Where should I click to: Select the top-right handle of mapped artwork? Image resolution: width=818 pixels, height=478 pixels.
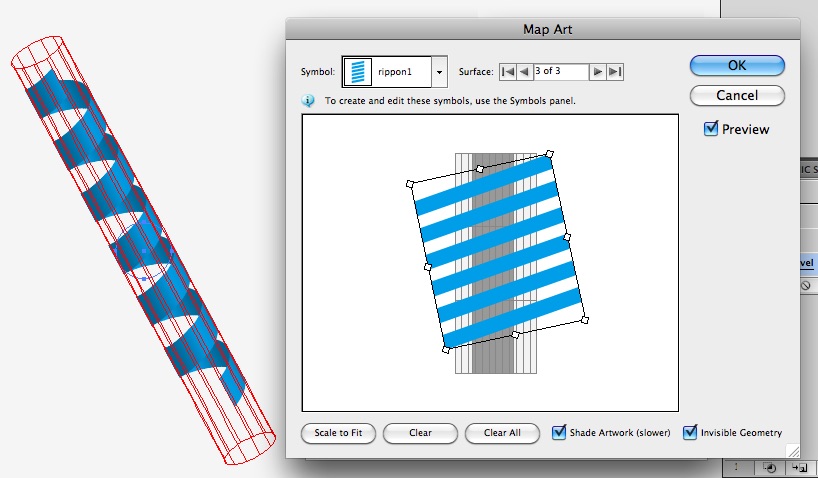(x=549, y=153)
